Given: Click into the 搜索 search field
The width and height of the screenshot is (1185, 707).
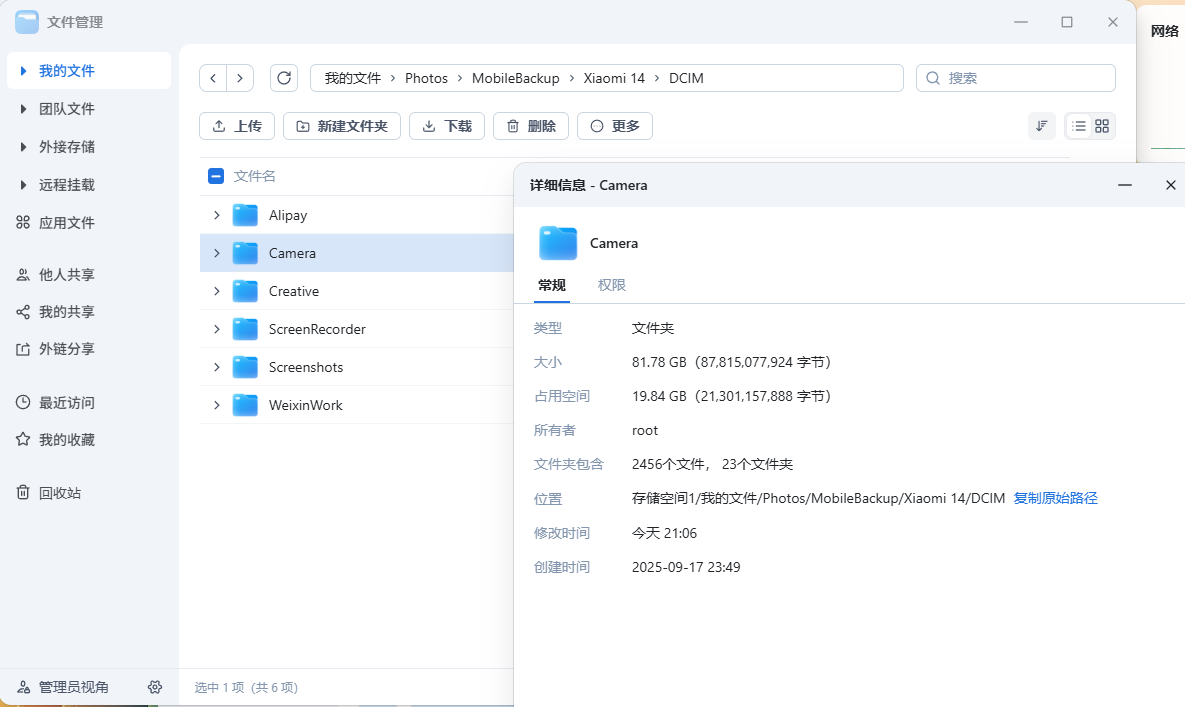Looking at the screenshot, I should click(1016, 78).
